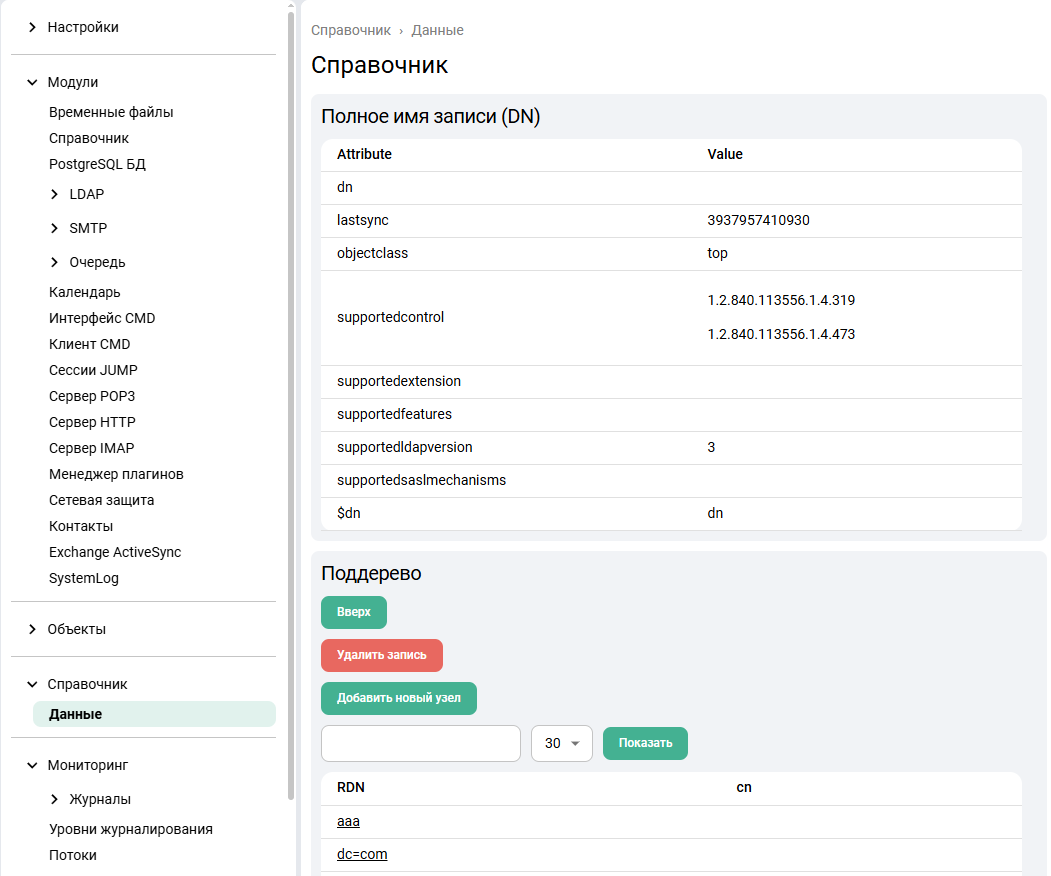Viewport: 1051px width, 876px height.
Task: Expand the Настройки section chevron
Action: (x=32, y=27)
